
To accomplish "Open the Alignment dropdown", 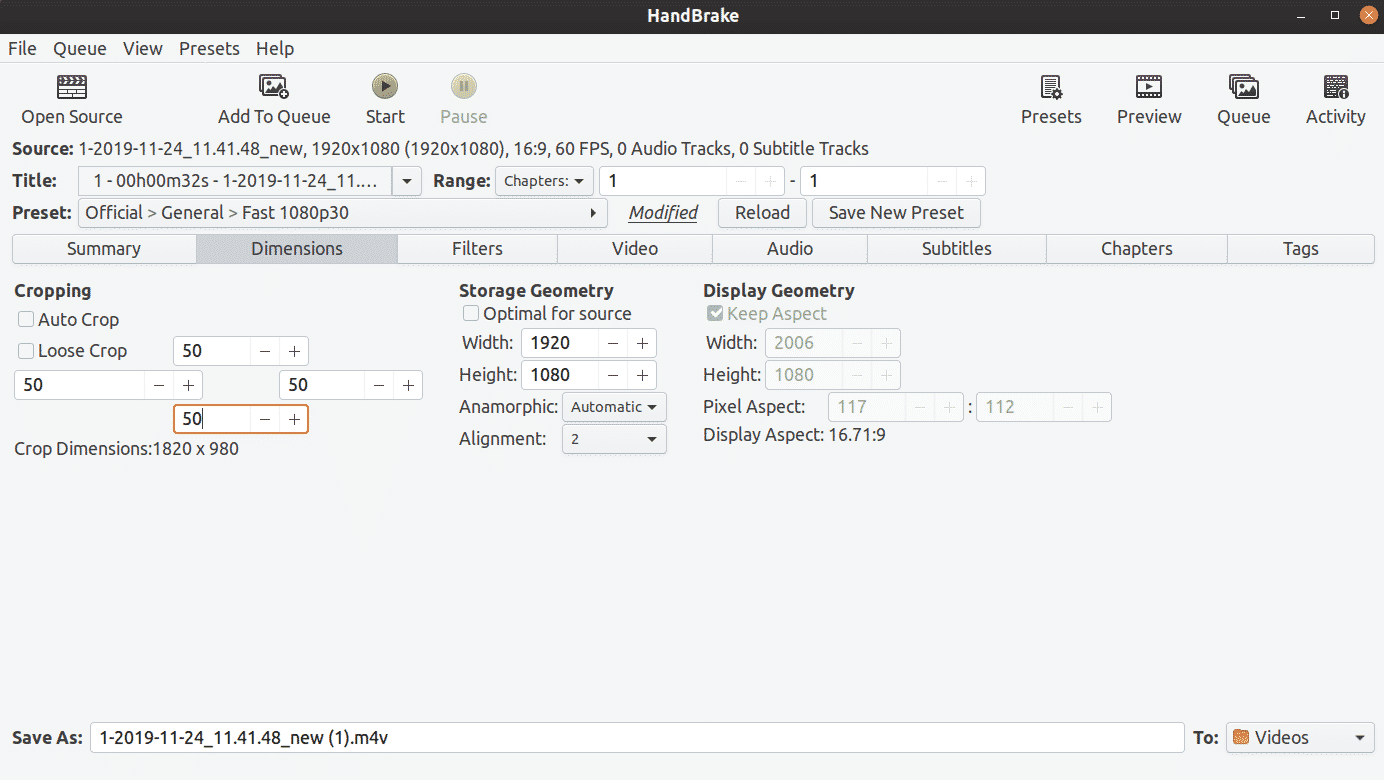I will 614,439.
